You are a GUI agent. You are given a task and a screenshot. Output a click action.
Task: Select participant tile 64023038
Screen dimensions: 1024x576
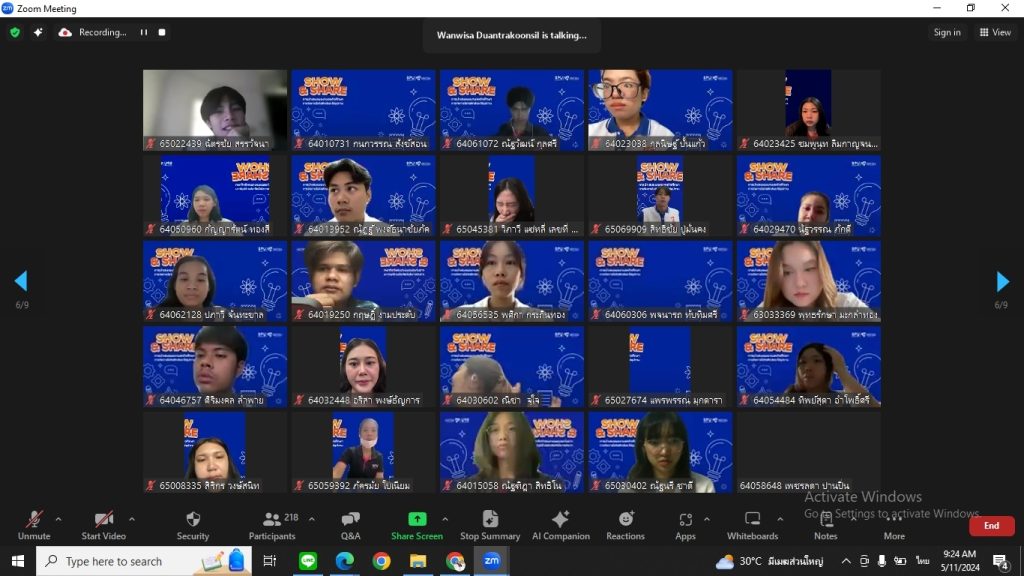point(660,110)
